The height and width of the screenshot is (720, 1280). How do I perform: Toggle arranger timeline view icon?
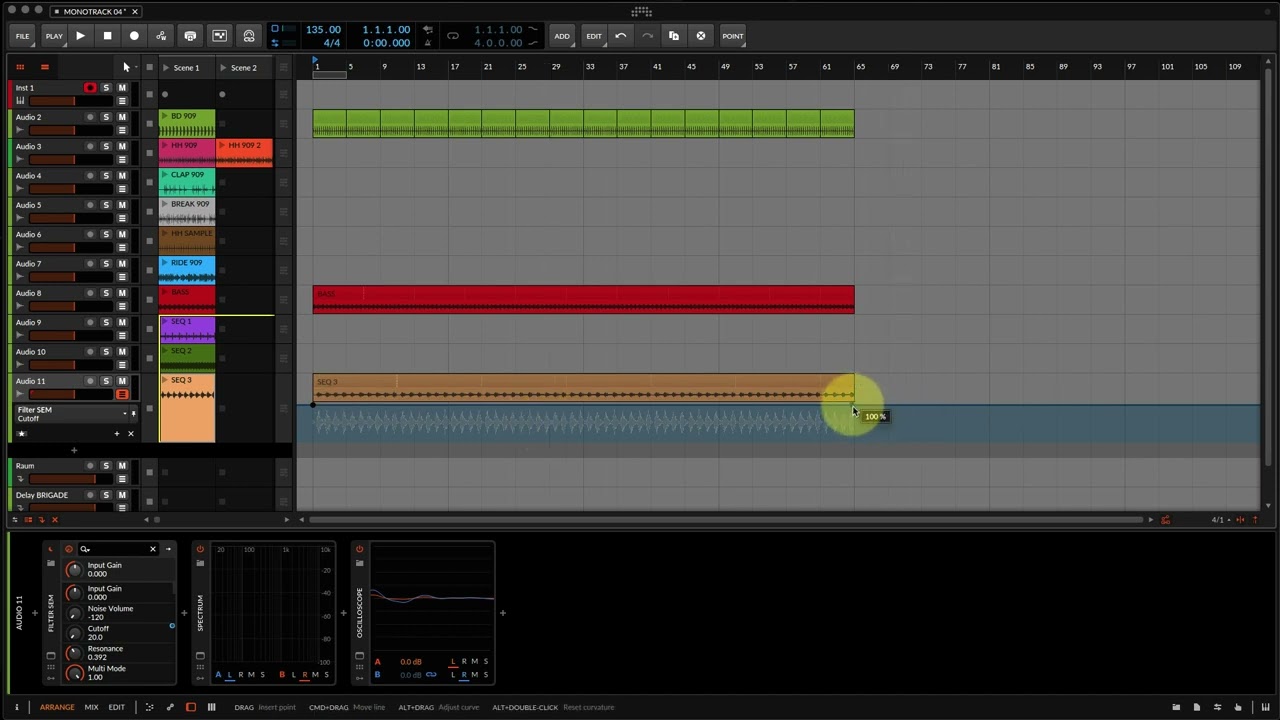(44, 67)
